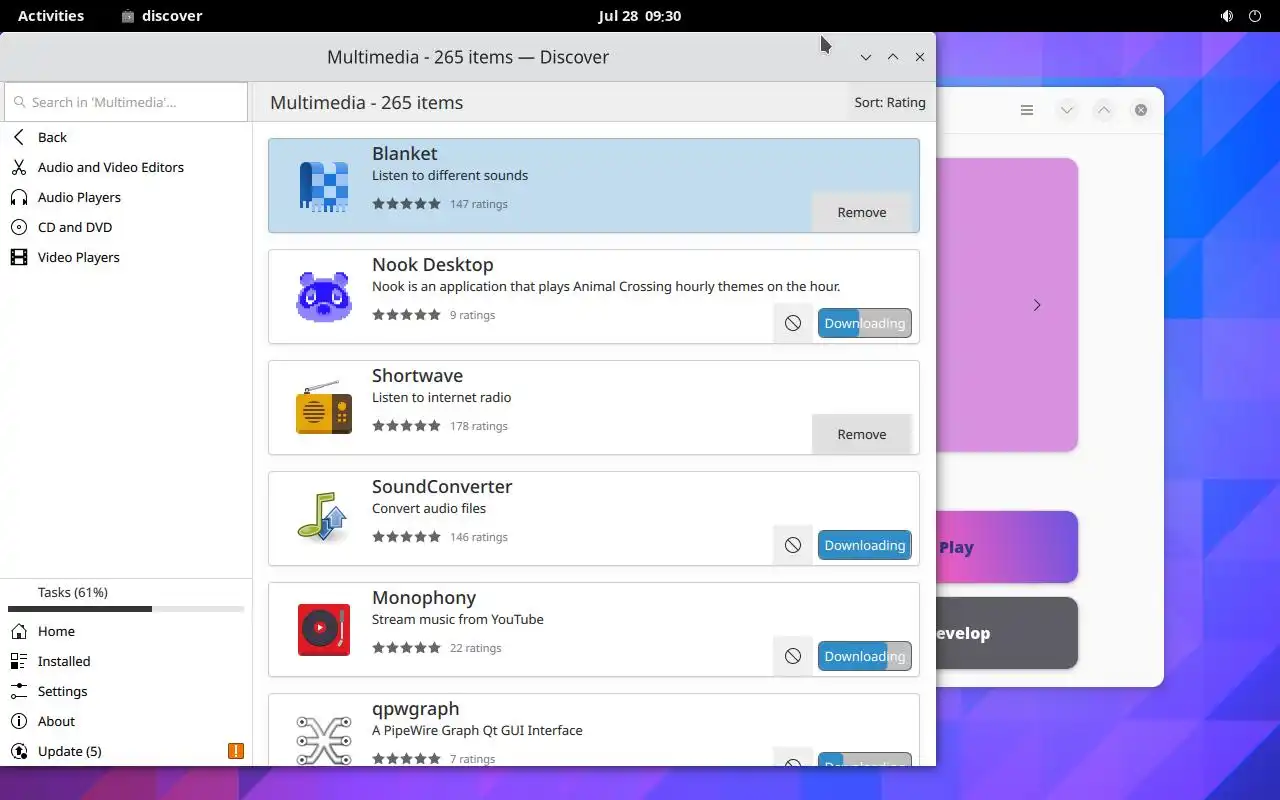Screen dimensions: 1280x800
Task: Click the search magnifier icon
Action: (x=19, y=102)
